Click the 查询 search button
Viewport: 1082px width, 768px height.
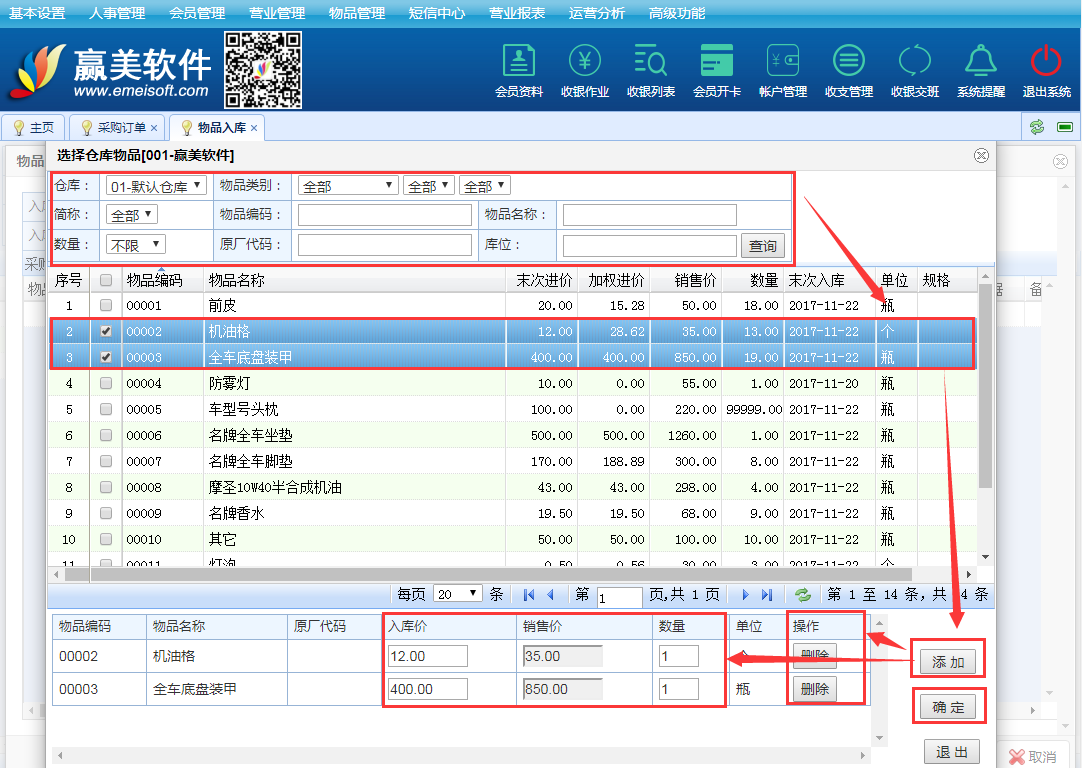click(763, 246)
